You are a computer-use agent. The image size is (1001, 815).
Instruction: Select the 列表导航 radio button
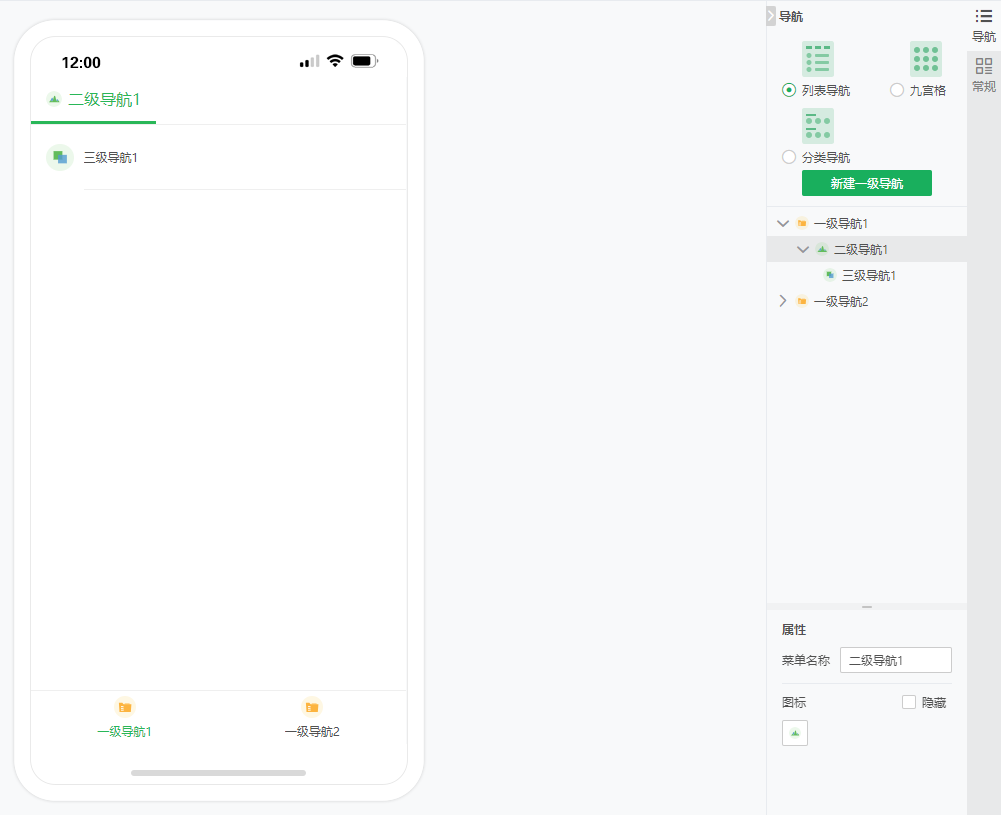(x=789, y=89)
